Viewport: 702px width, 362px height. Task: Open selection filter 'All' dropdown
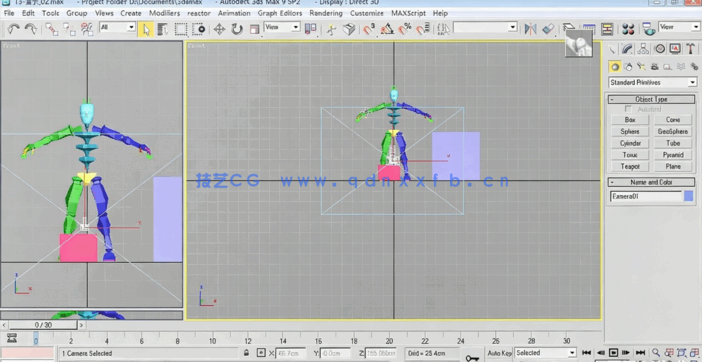point(117,27)
